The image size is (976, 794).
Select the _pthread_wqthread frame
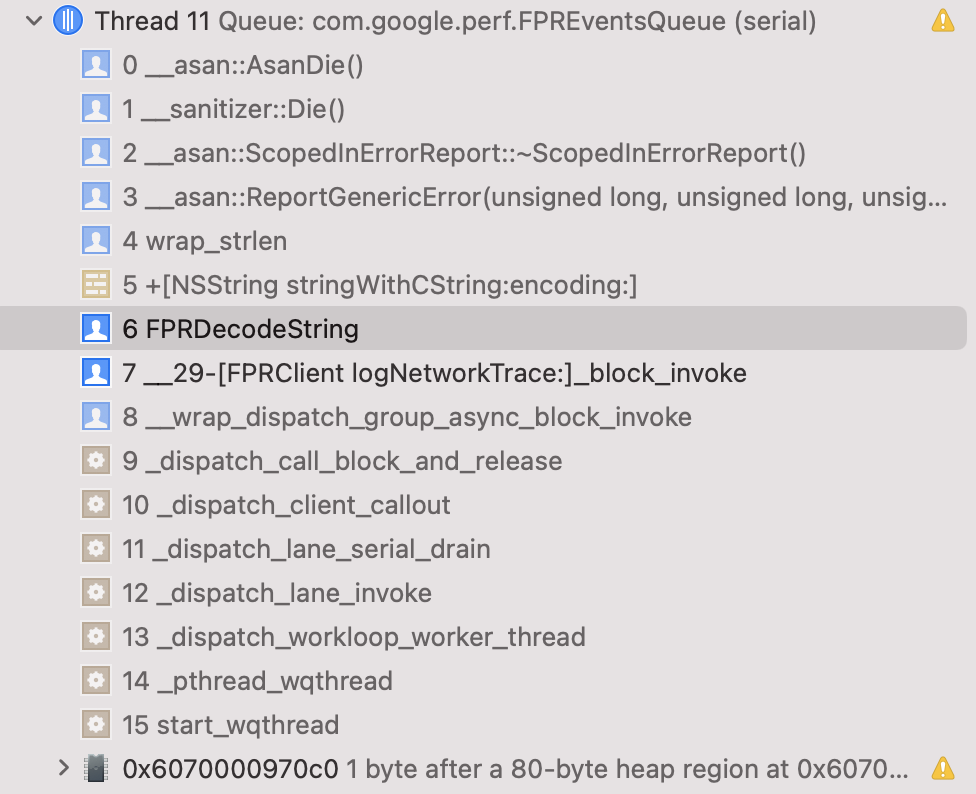point(257,681)
